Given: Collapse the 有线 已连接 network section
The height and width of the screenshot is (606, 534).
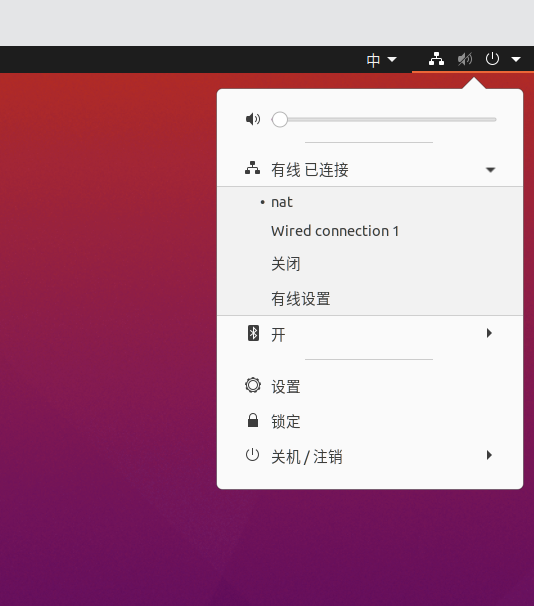Looking at the screenshot, I should click(490, 170).
